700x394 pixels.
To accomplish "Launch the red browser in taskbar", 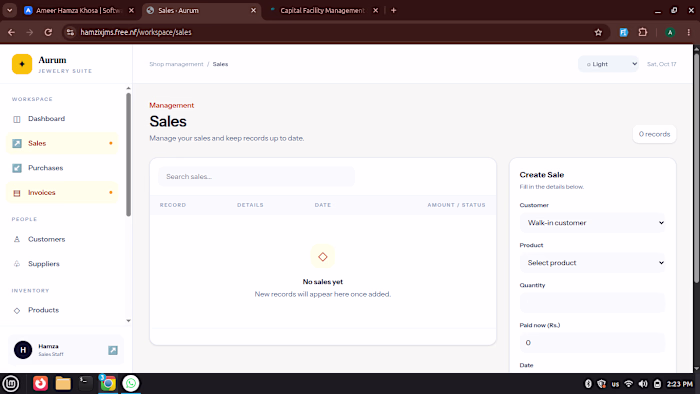I will (x=40, y=383).
